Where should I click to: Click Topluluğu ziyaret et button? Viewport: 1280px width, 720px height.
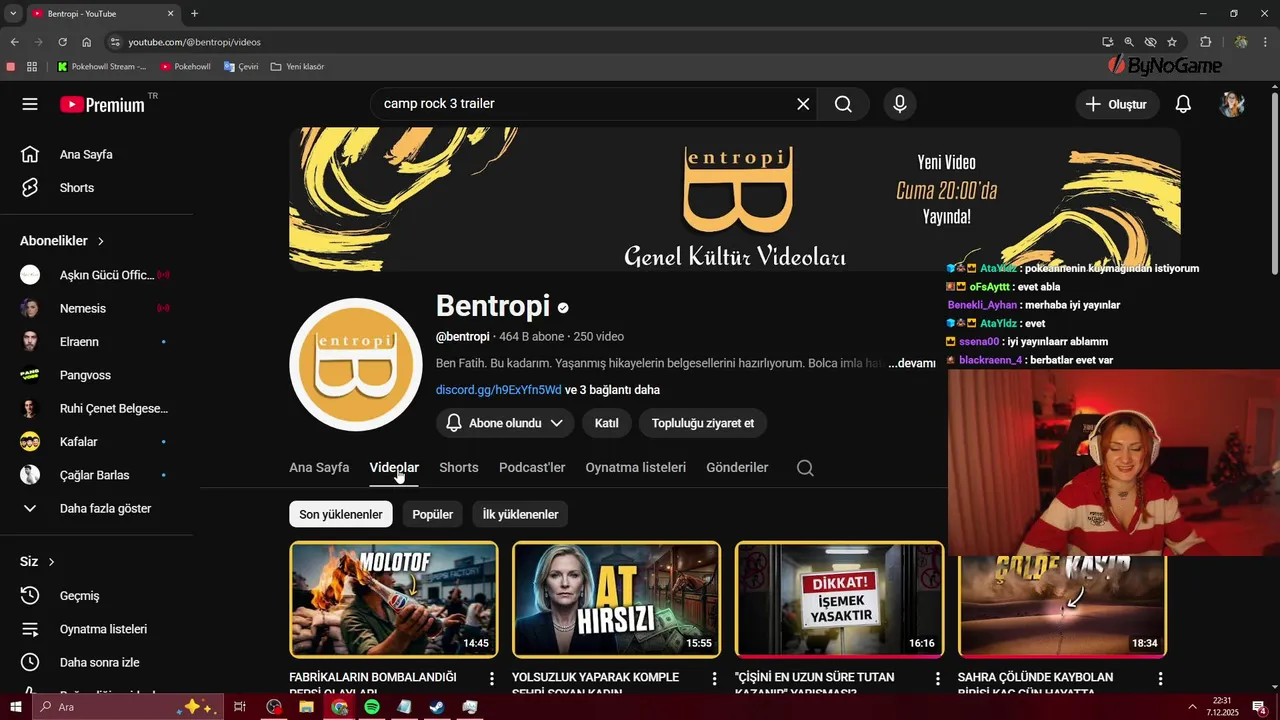coord(703,423)
